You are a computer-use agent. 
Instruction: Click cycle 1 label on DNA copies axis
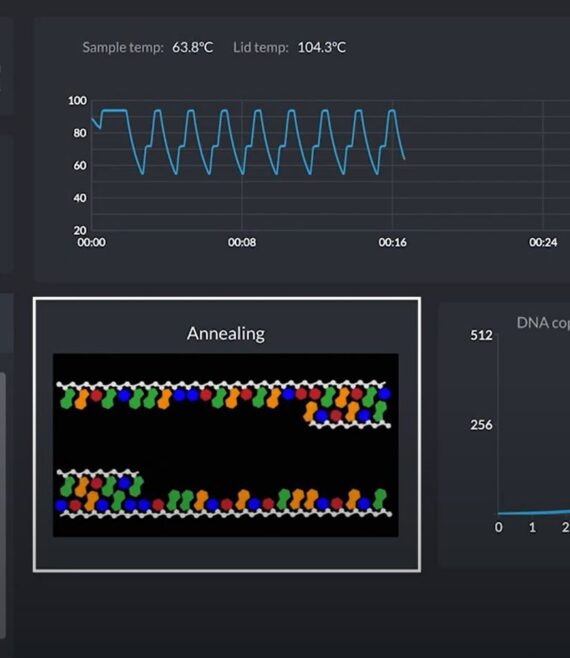click(x=532, y=527)
